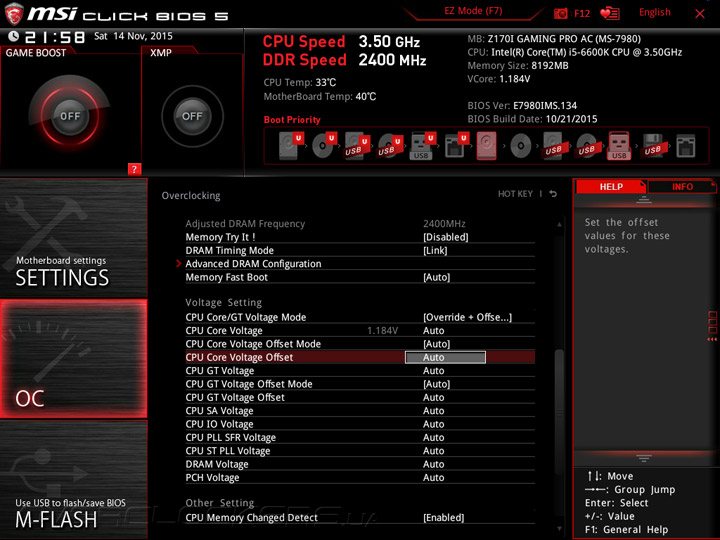Select the legacy CD/DVD boot device
Screen dimensions: 720x540
pyautogui.click(x=521, y=146)
